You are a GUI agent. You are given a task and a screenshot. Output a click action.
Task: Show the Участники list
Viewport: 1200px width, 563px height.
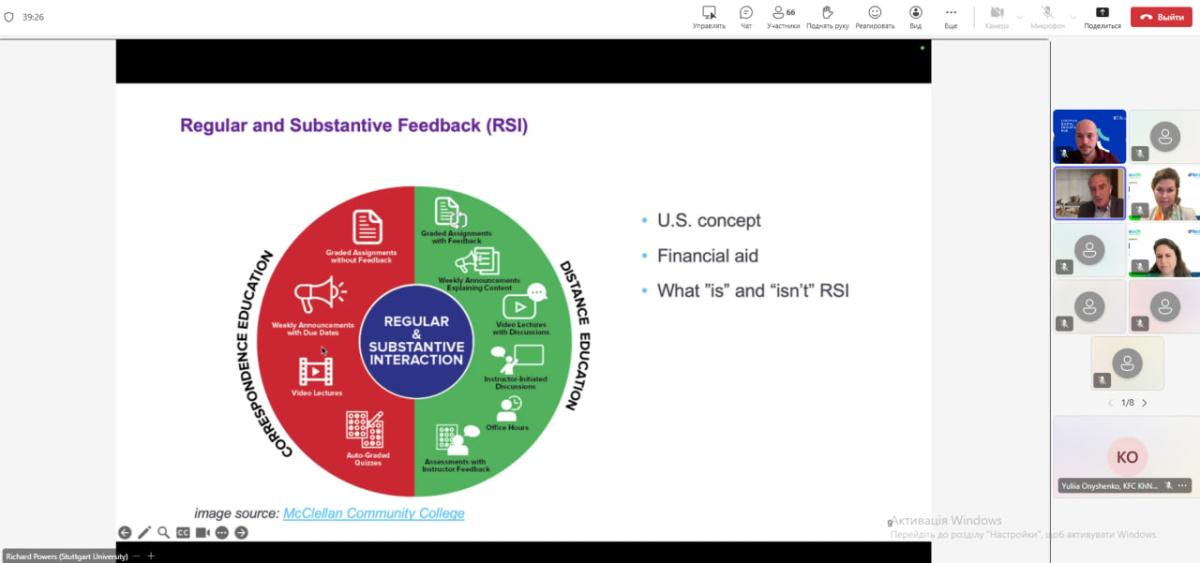783,16
